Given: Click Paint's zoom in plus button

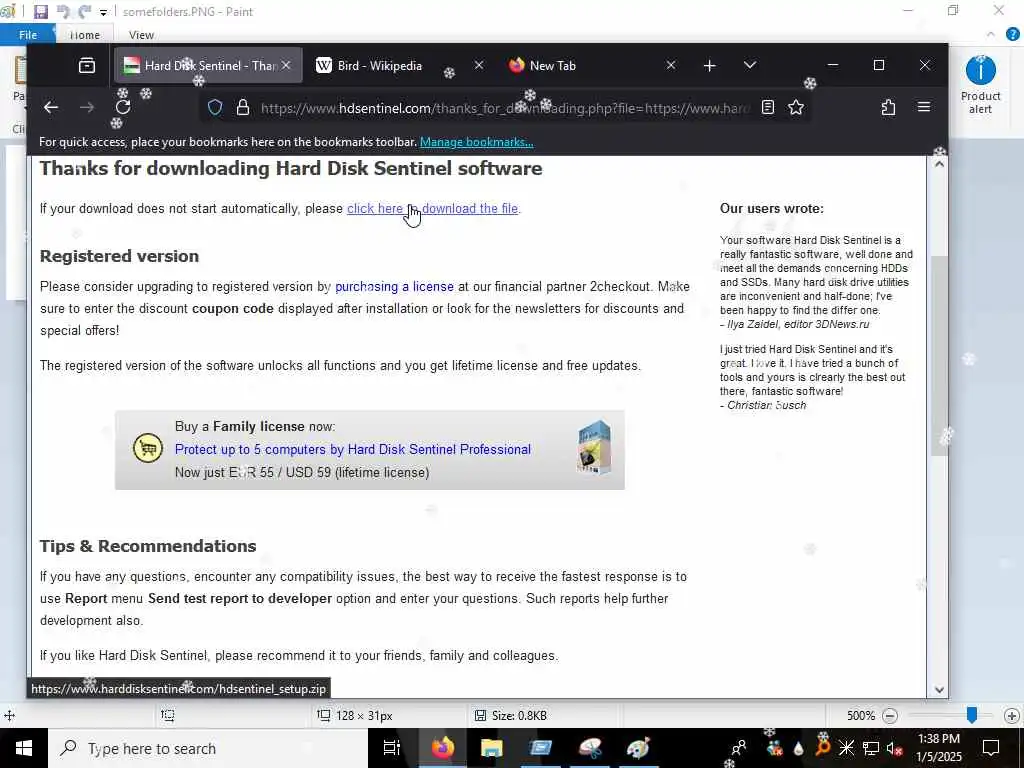Looking at the screenshot, I should tap(1012, 716).
